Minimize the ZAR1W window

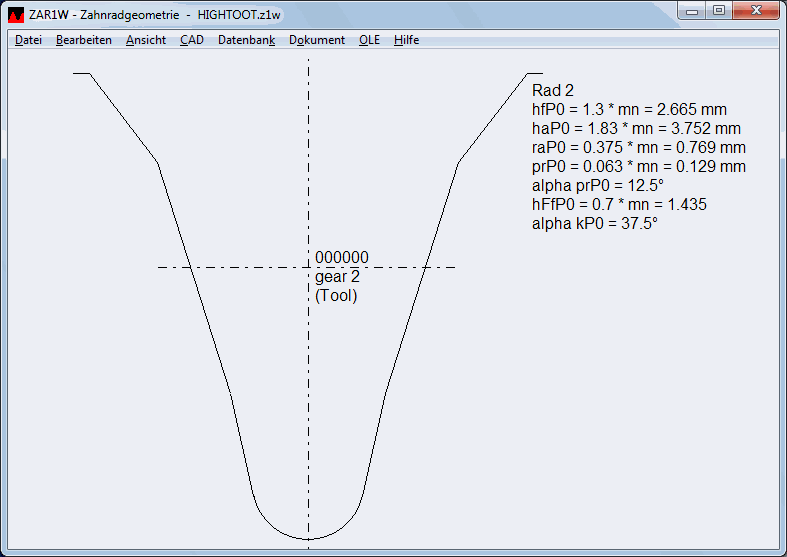pyautogui.click(x=692, y=10)
